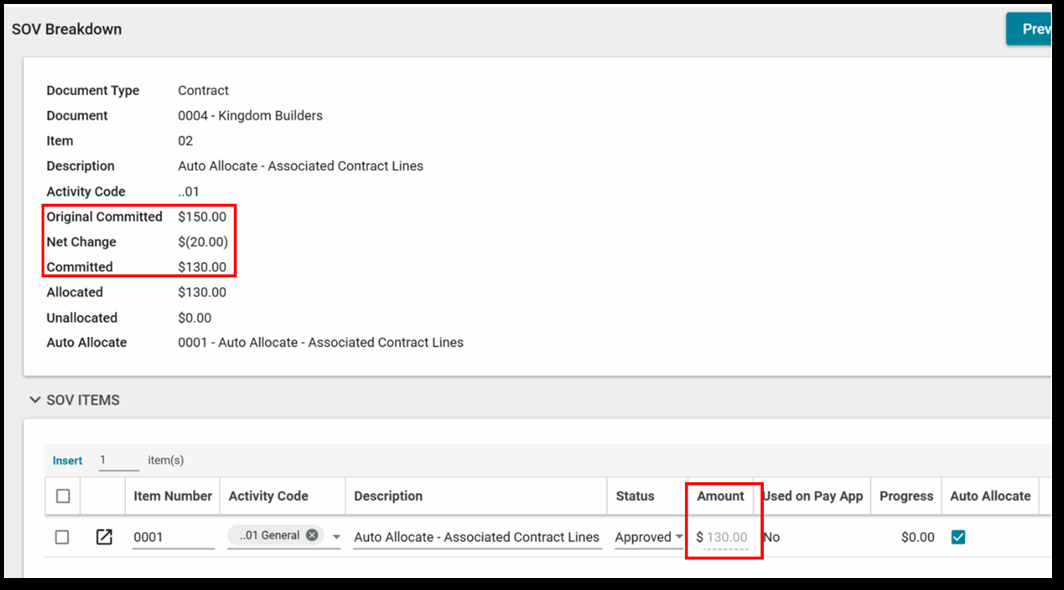Click the Status column header
The height and width of the screenshot is (590, 1064).
(x=635, y=496)
